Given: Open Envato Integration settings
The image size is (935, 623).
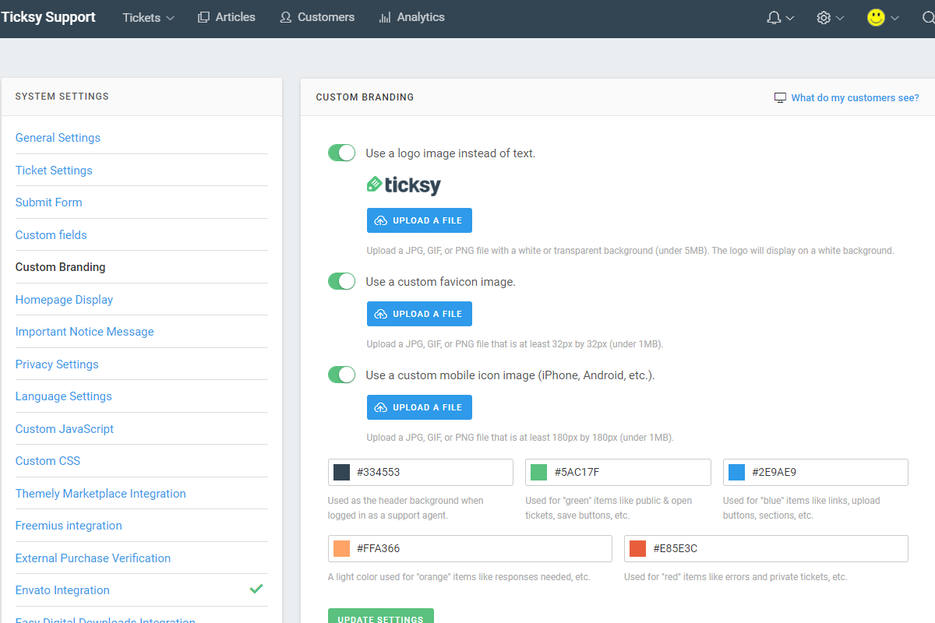Looking at the screenshot, I should 62,590.
